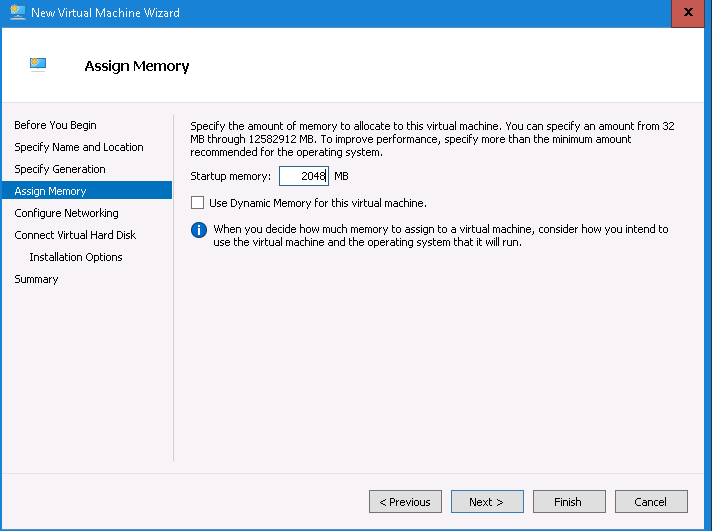Click the Startup memory input field
Image resolution: width=712 pixels, height=531 pixels.
(x=303, y=176)
